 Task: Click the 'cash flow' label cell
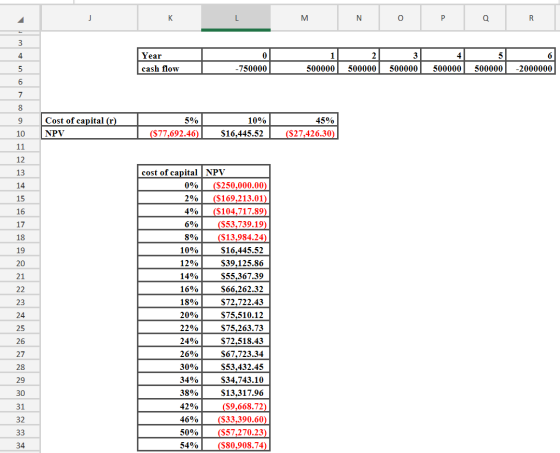pyautogui.click(x=170, y=68)
